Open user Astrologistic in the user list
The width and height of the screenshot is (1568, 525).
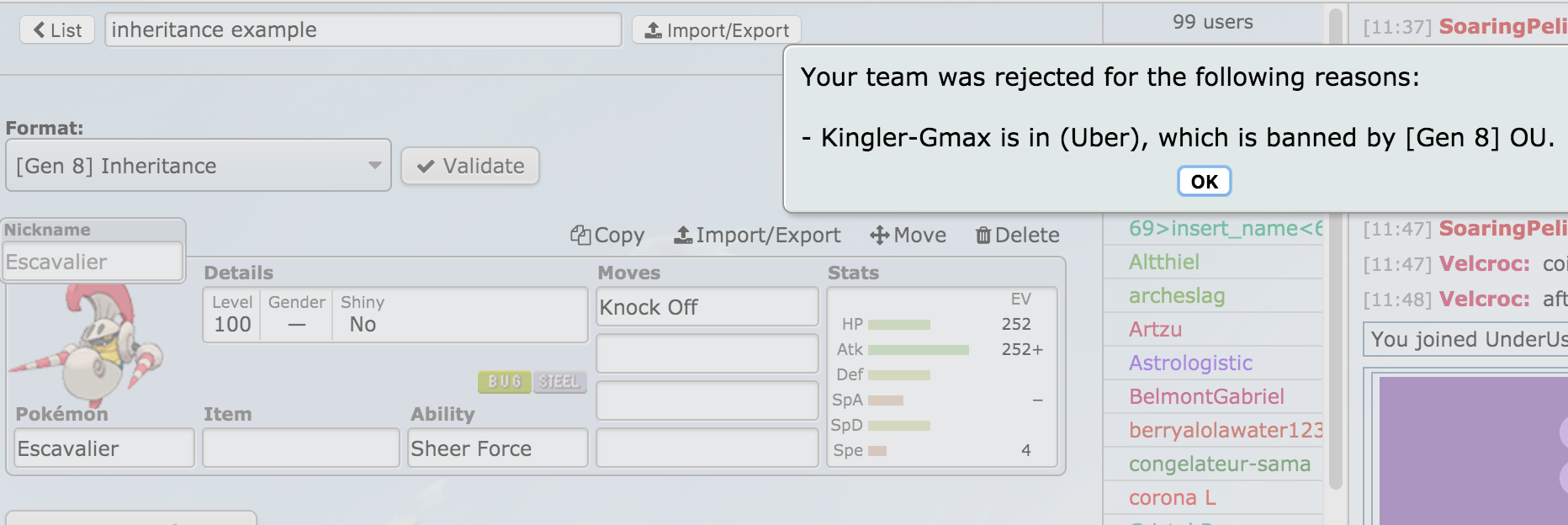pos(1190,363)
